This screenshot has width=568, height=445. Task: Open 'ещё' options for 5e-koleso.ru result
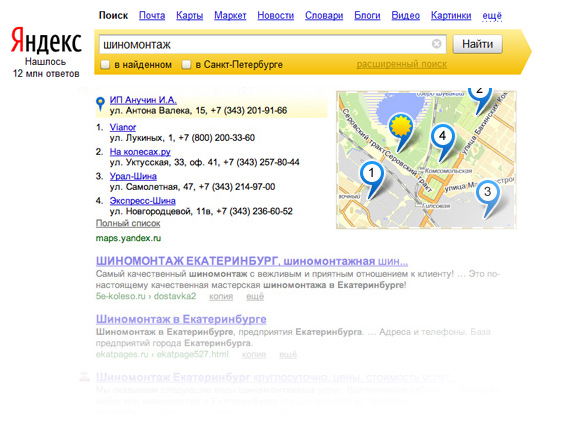pyautogui.click(x=255, y=296)
